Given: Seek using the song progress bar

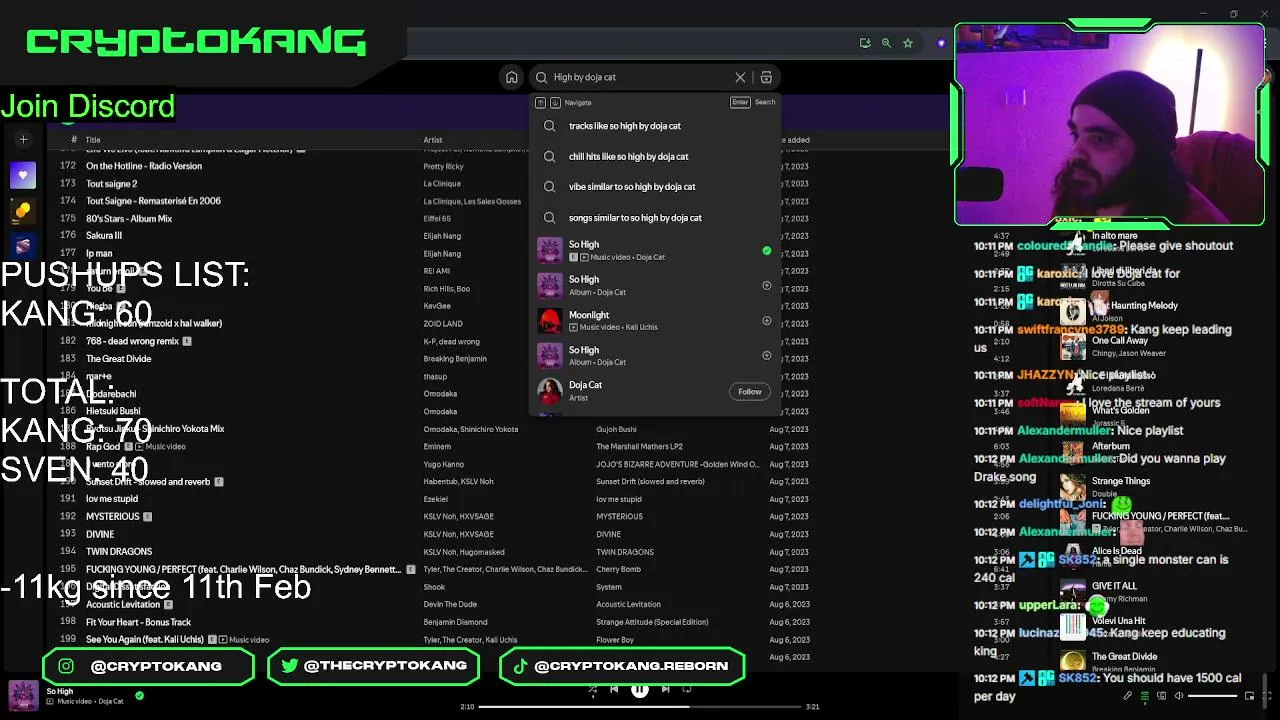Looking at the screenshot, I should pyautogui.click(x=640, y=707).
